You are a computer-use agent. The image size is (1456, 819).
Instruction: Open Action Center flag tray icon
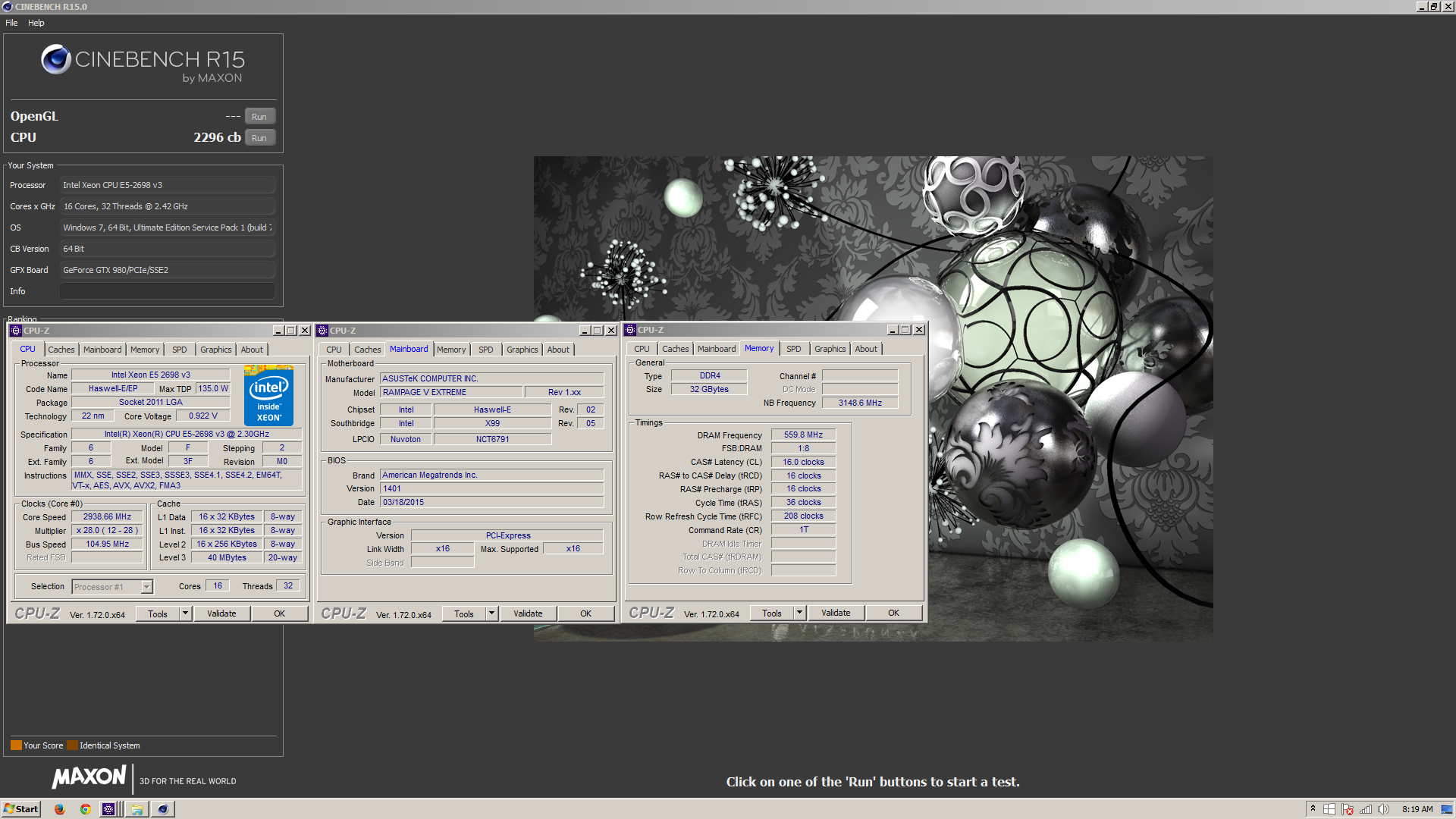pyautogui.click(x=1348, y=809)
